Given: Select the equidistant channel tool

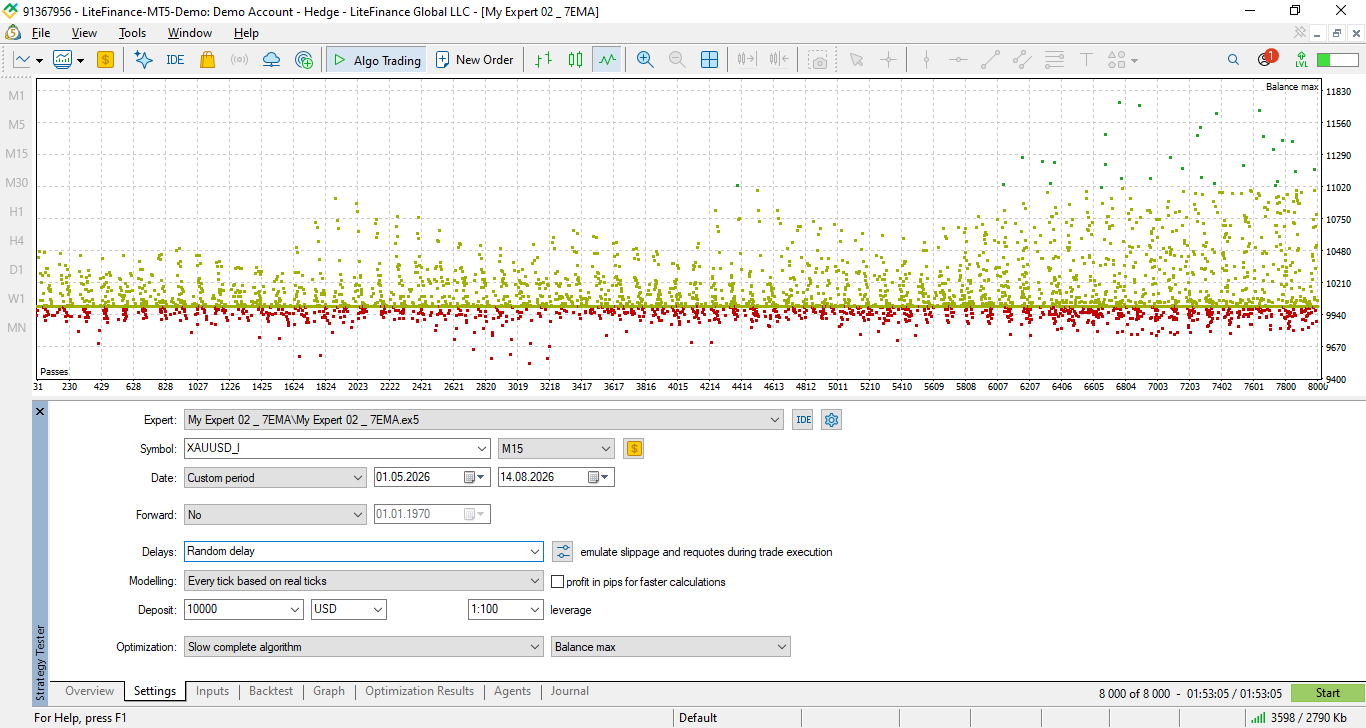Looking at the screenshot, I should pyautogui.click(x=1021, y=60).
